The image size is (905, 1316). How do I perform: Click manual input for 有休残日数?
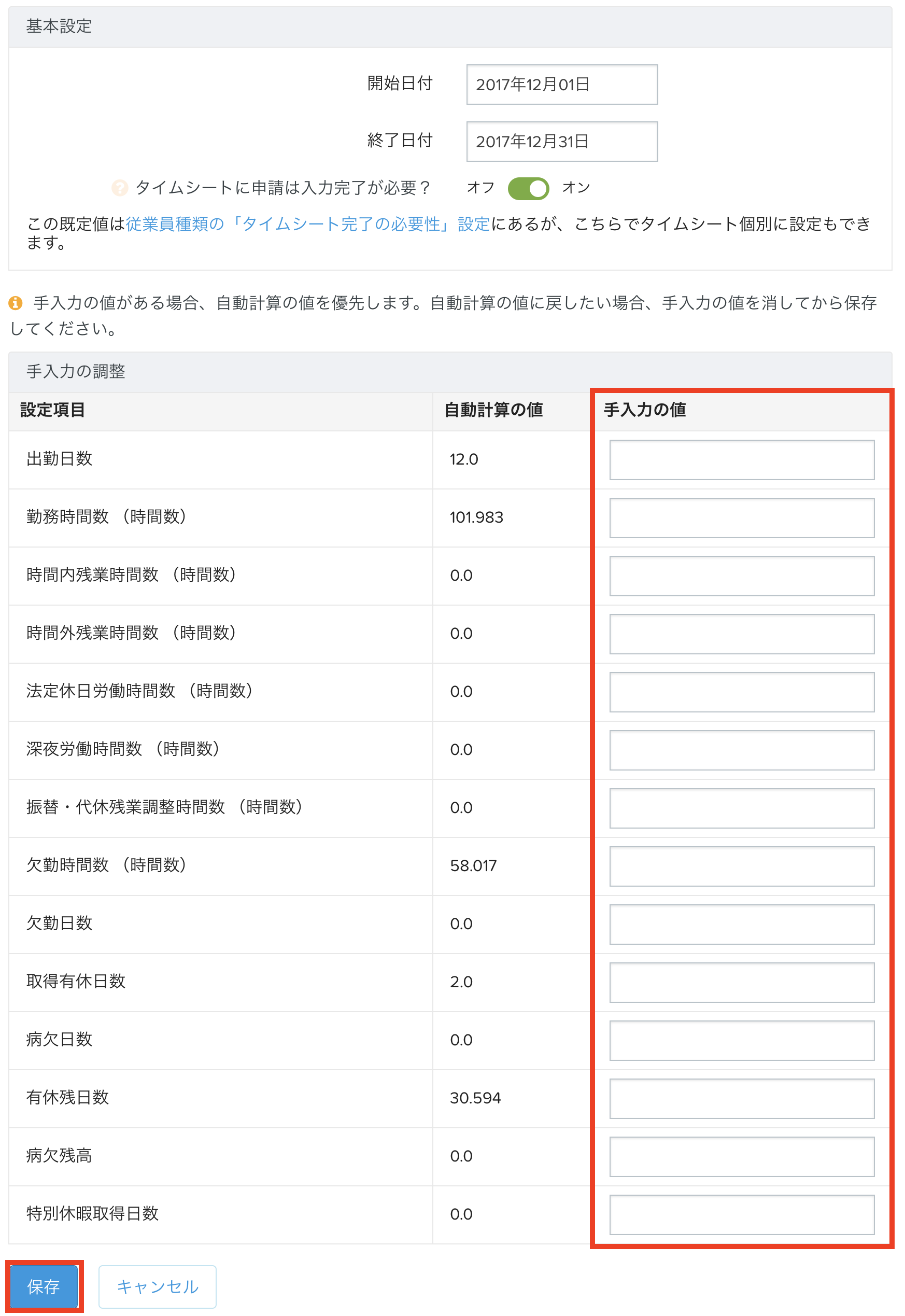pyautogui.click(x=741, y=1098)
